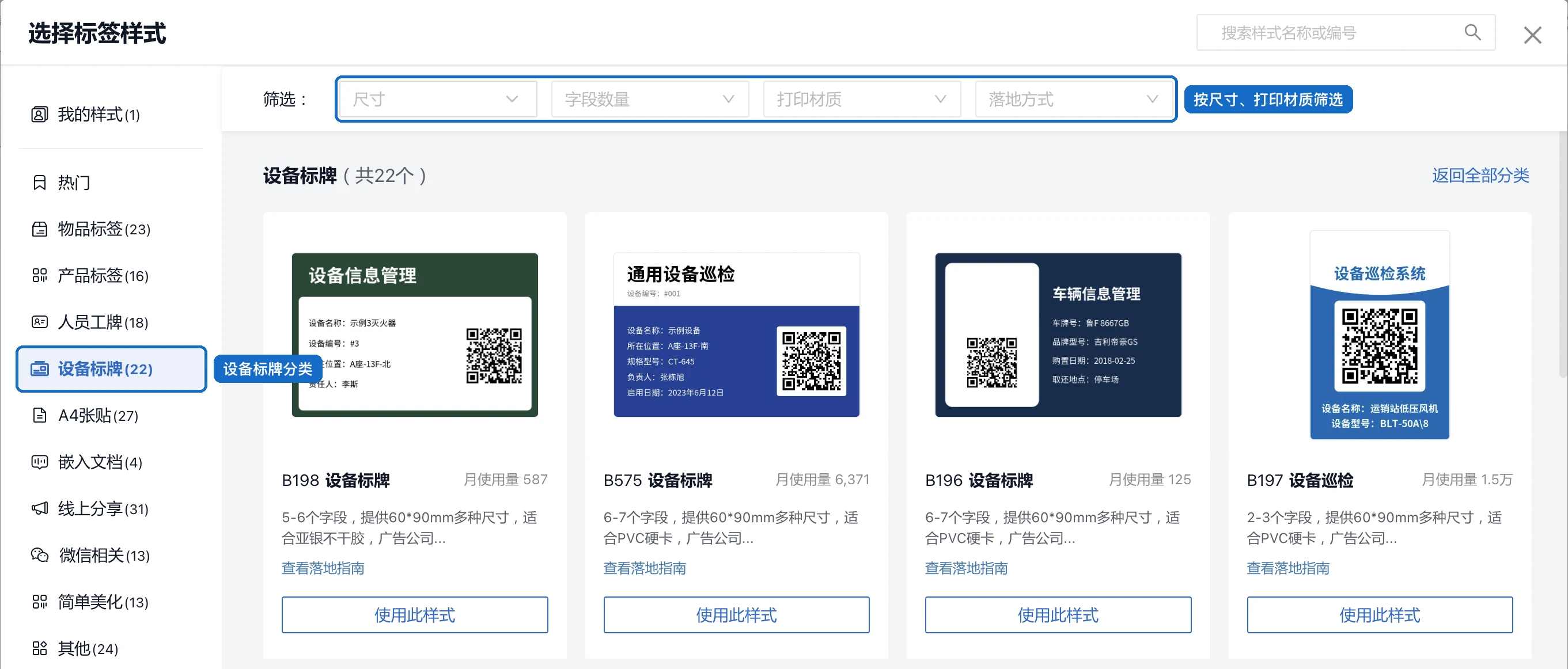
Task: Click the 线上分享 megaphone icon
Action: [40, 508]
